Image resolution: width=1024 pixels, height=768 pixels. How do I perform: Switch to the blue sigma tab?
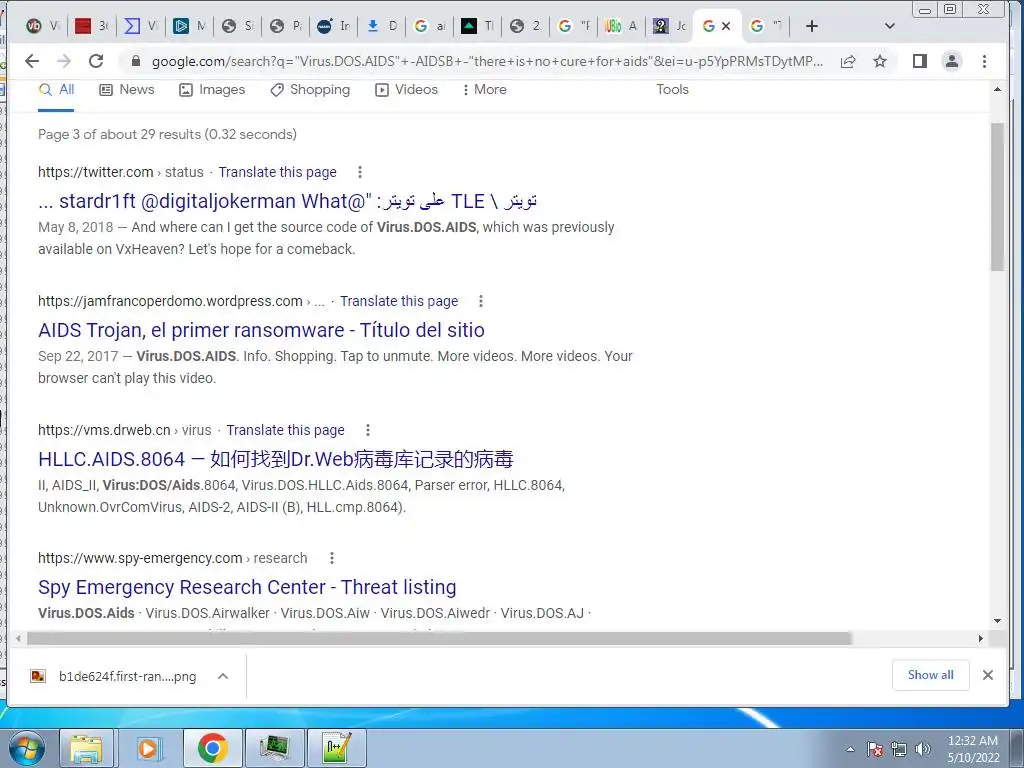point(140,26)
